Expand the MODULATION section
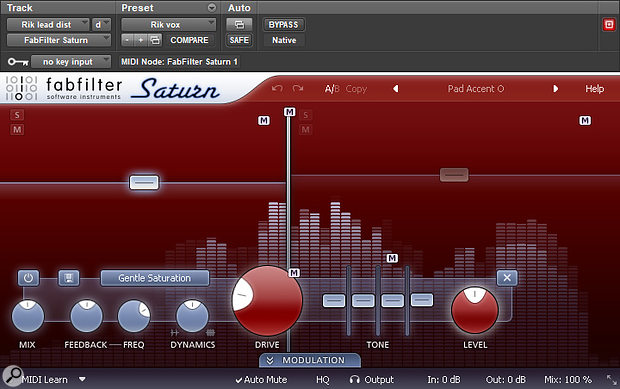The image size is (620, 389). [x=310, y=360]
